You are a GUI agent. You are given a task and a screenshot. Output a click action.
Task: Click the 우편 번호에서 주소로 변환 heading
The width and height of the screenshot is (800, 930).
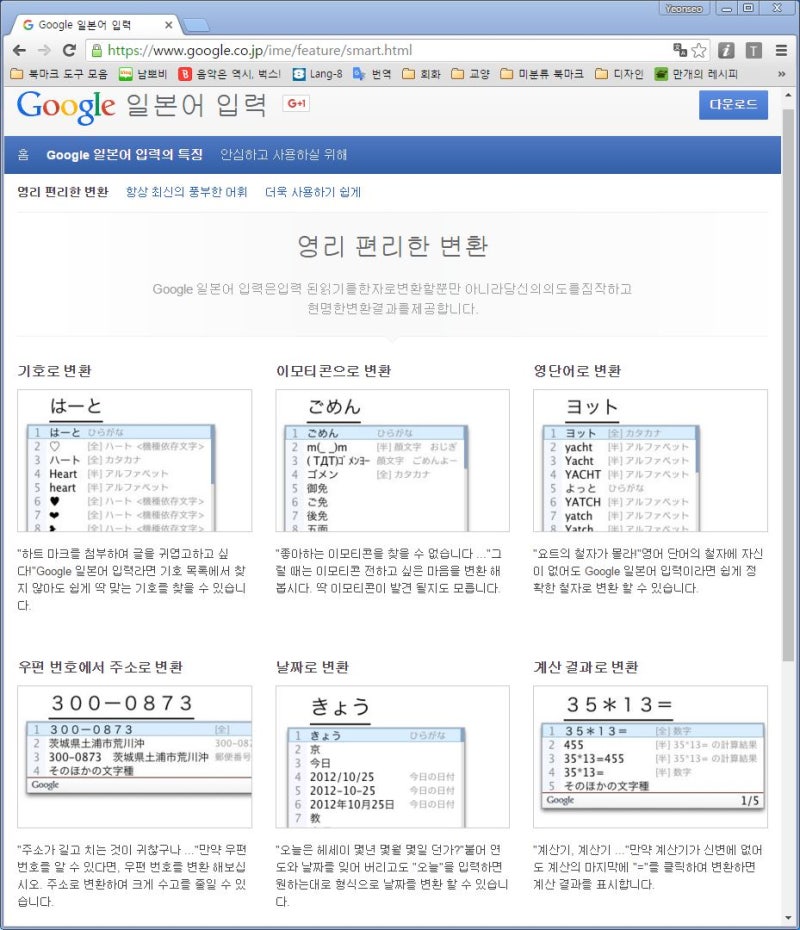click(x=100, y=667)
